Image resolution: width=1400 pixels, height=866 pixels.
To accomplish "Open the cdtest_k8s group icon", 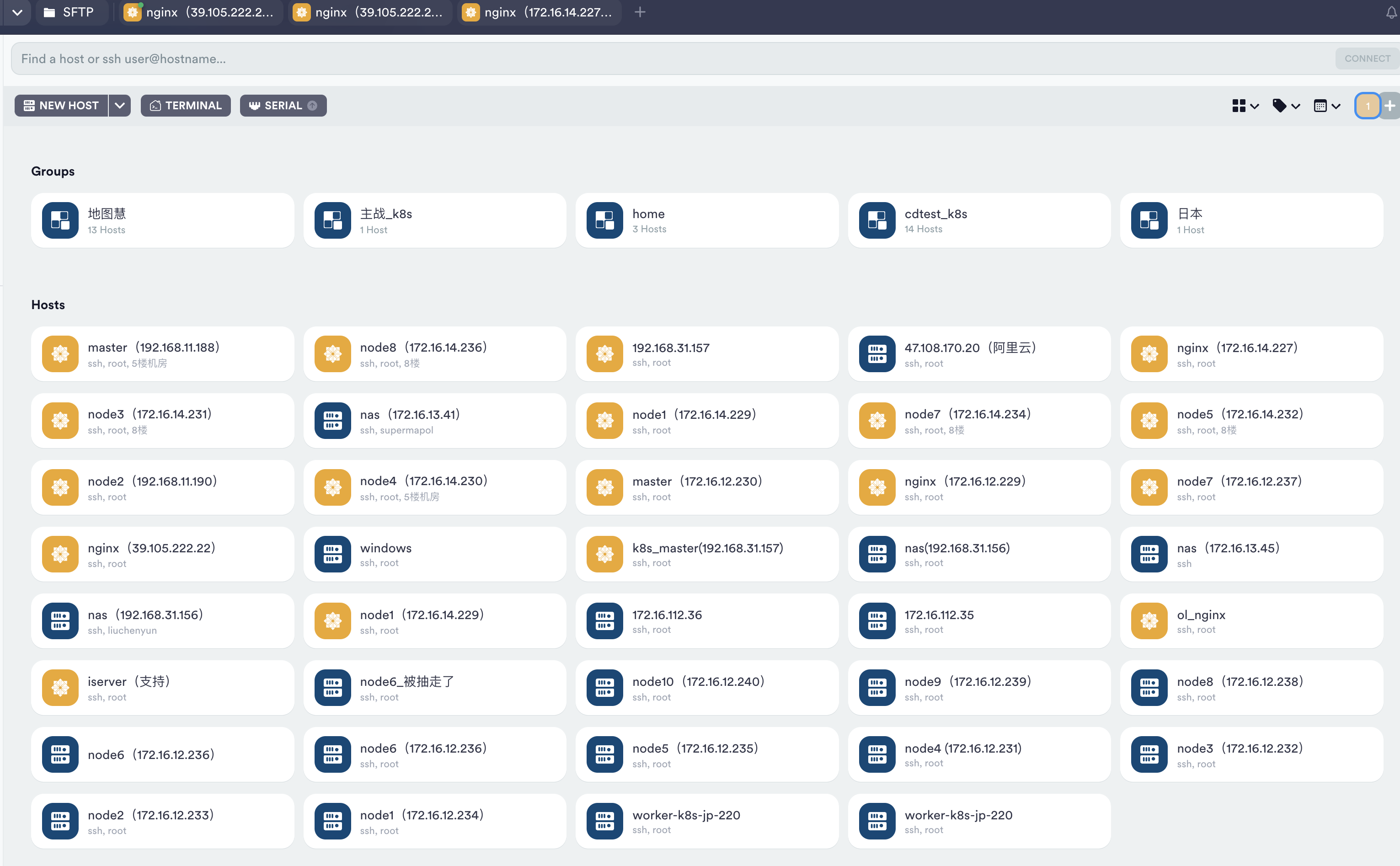I will 876,220.
